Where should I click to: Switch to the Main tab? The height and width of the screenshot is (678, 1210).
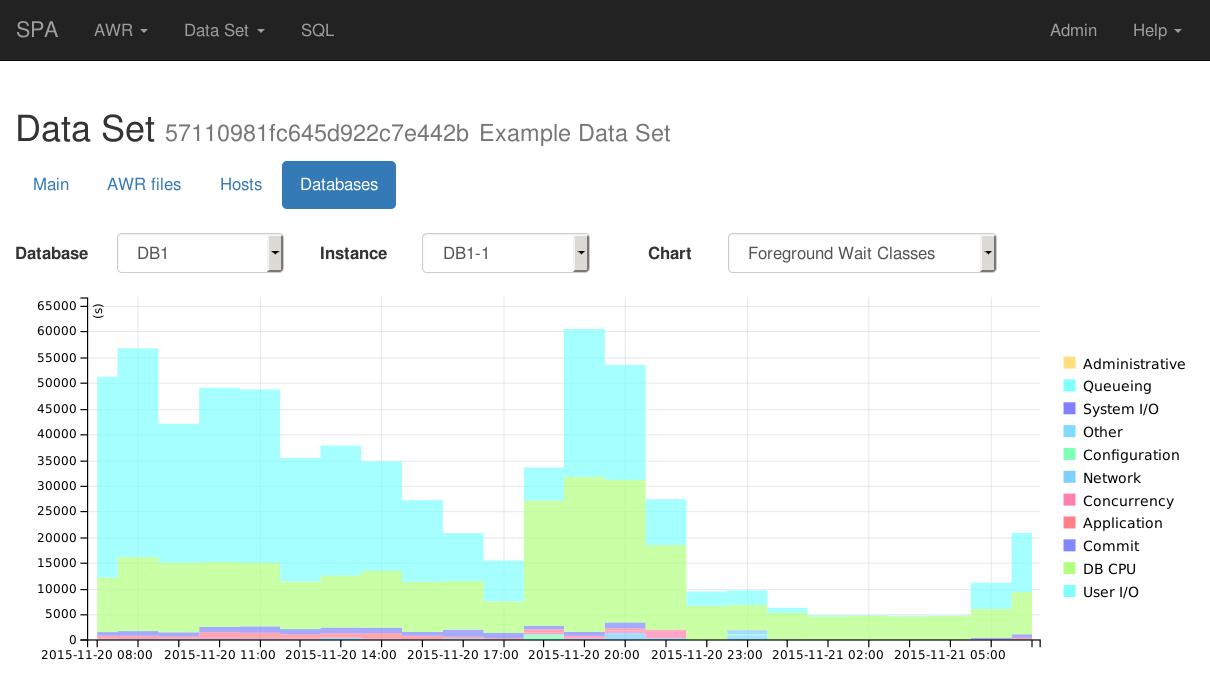tap(51, 184)
